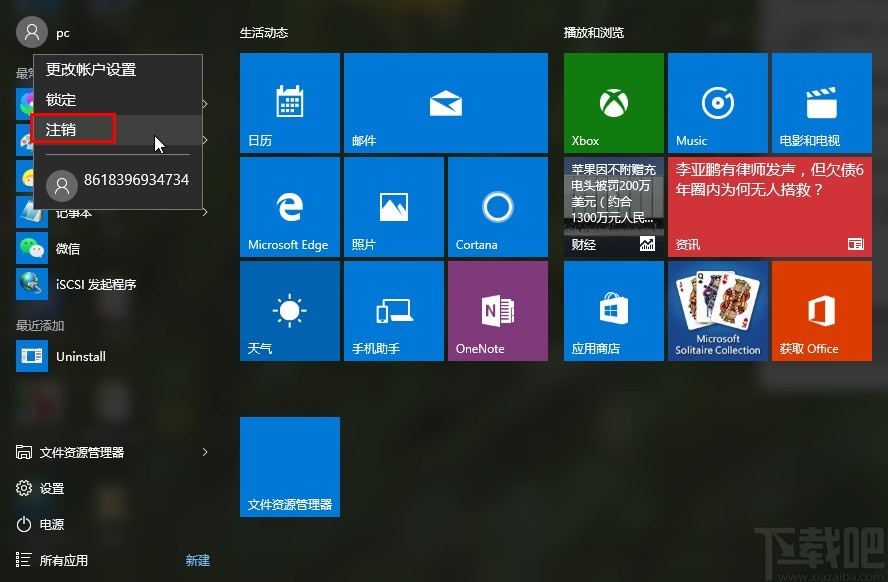Select 注销 to sign out
The image size is (888, 582).
(60, 129)
